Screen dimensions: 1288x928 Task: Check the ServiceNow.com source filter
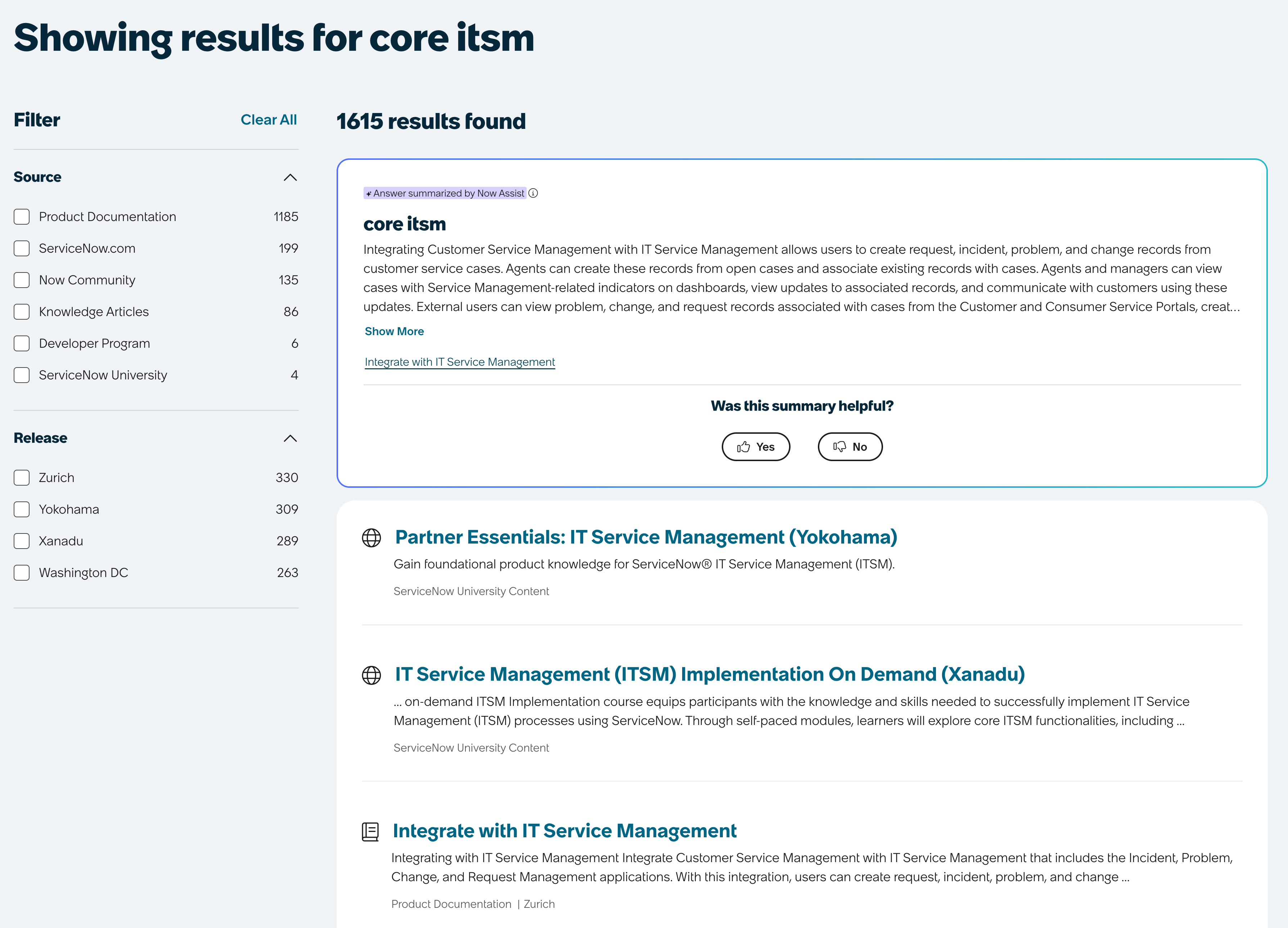[22, 248]
